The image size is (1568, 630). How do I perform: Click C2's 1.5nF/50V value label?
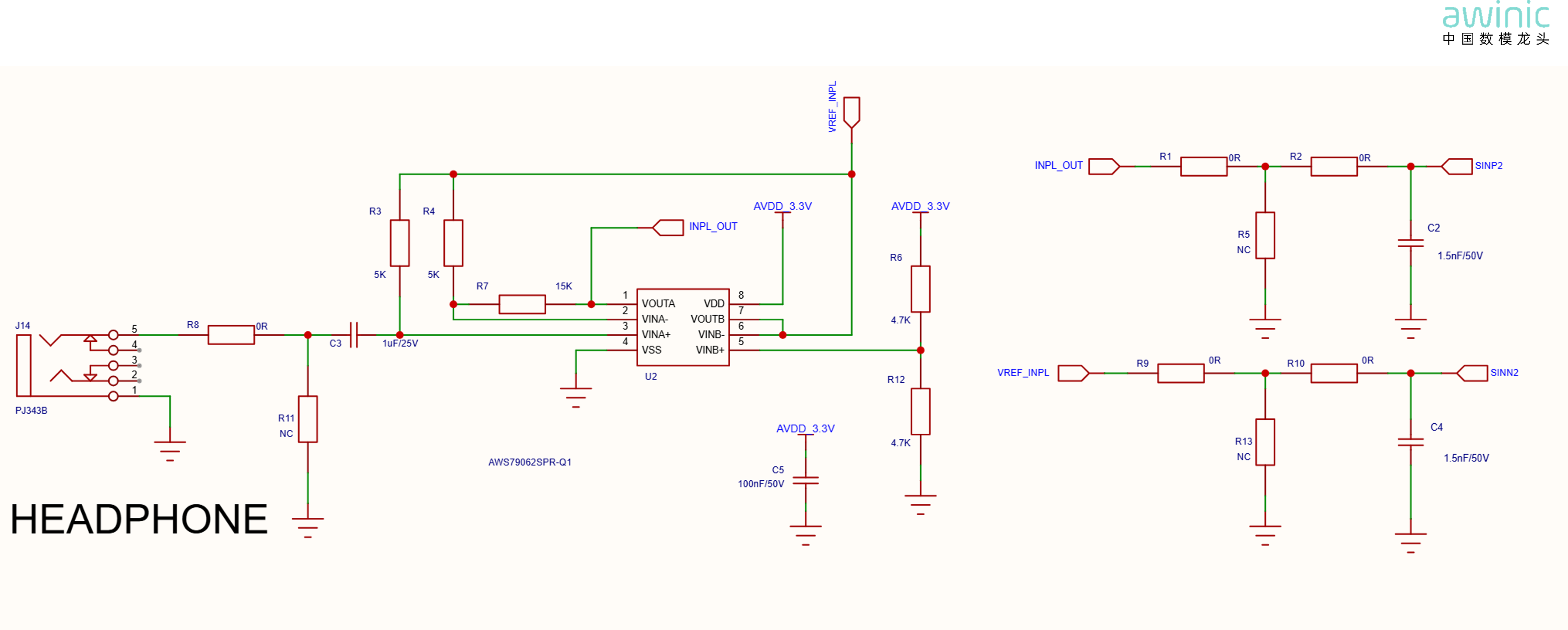1460,255
